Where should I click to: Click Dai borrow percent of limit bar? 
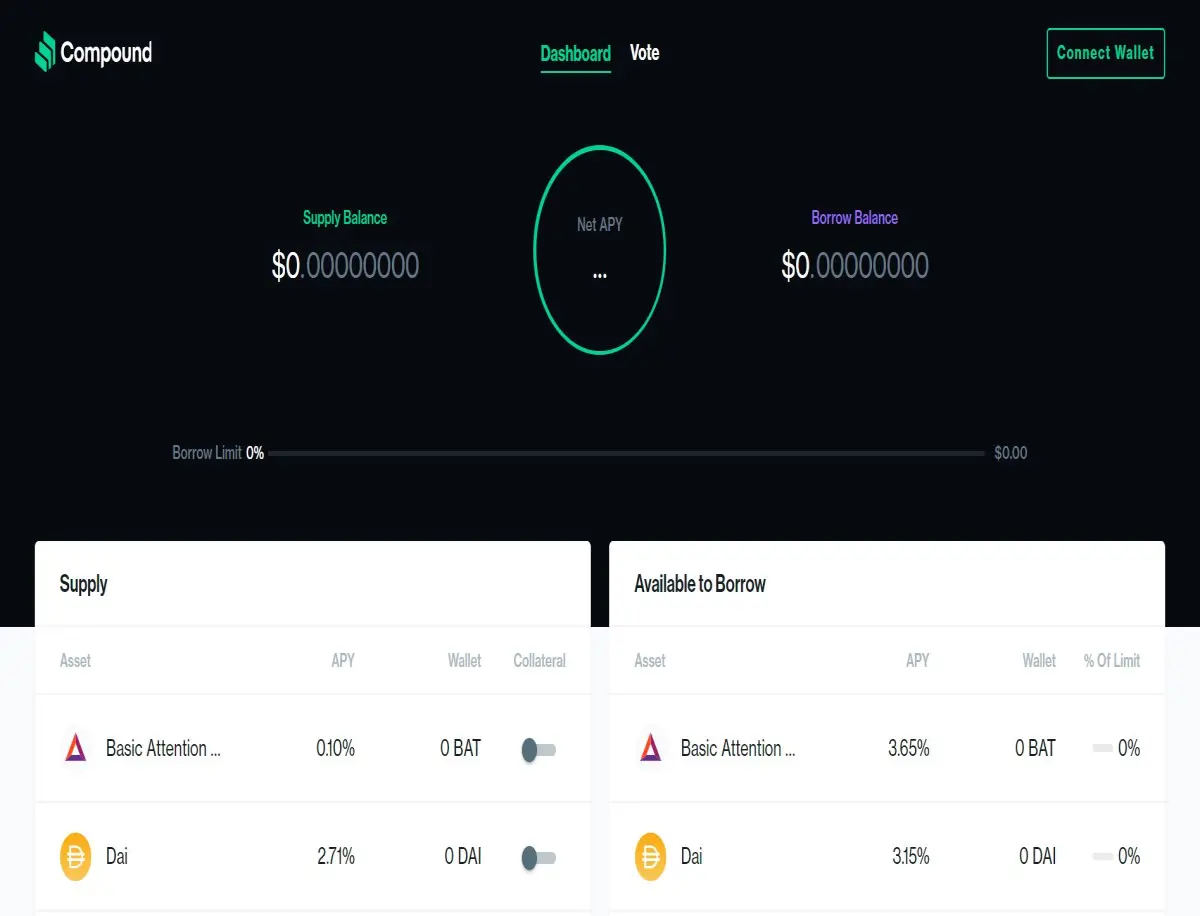[x=1102, y=856]
